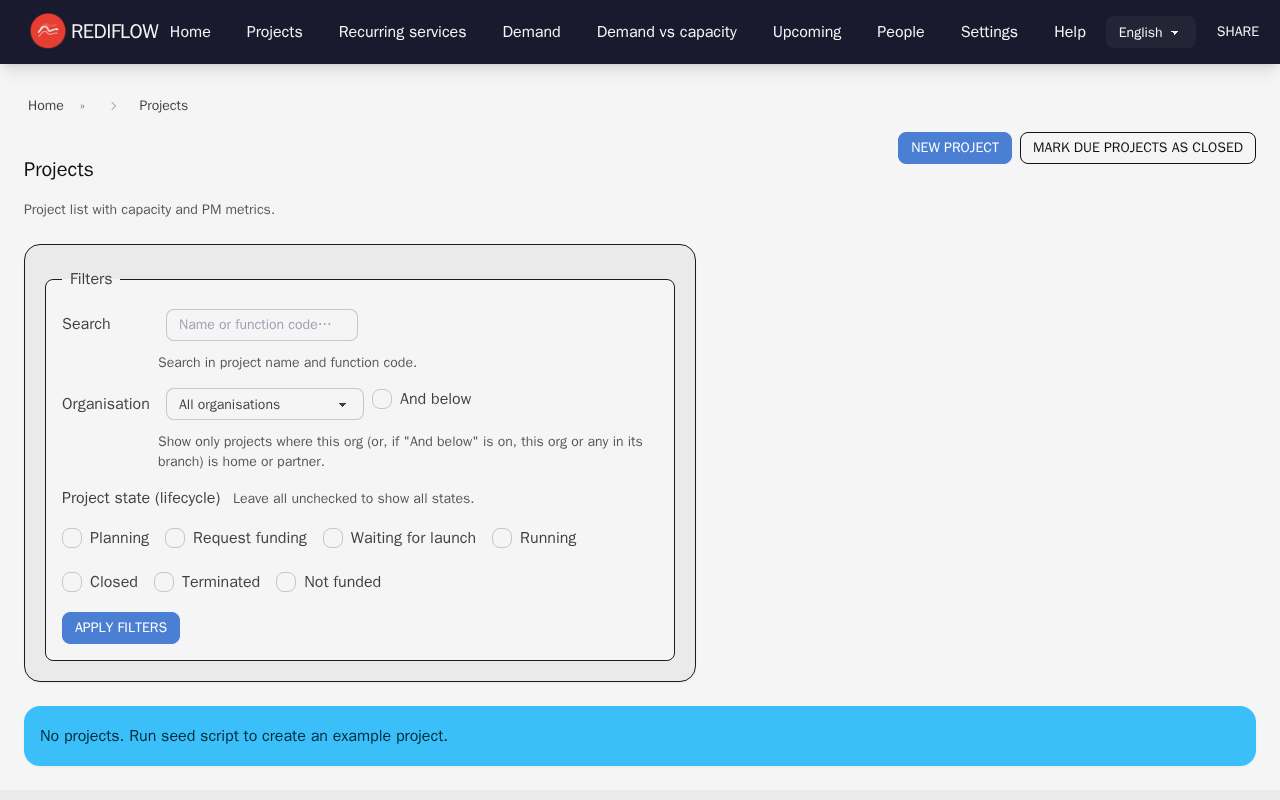The height and width of the screenshot is (800, 1280).
Task: Check the Not funded state
Action: [x=286, y=582]
